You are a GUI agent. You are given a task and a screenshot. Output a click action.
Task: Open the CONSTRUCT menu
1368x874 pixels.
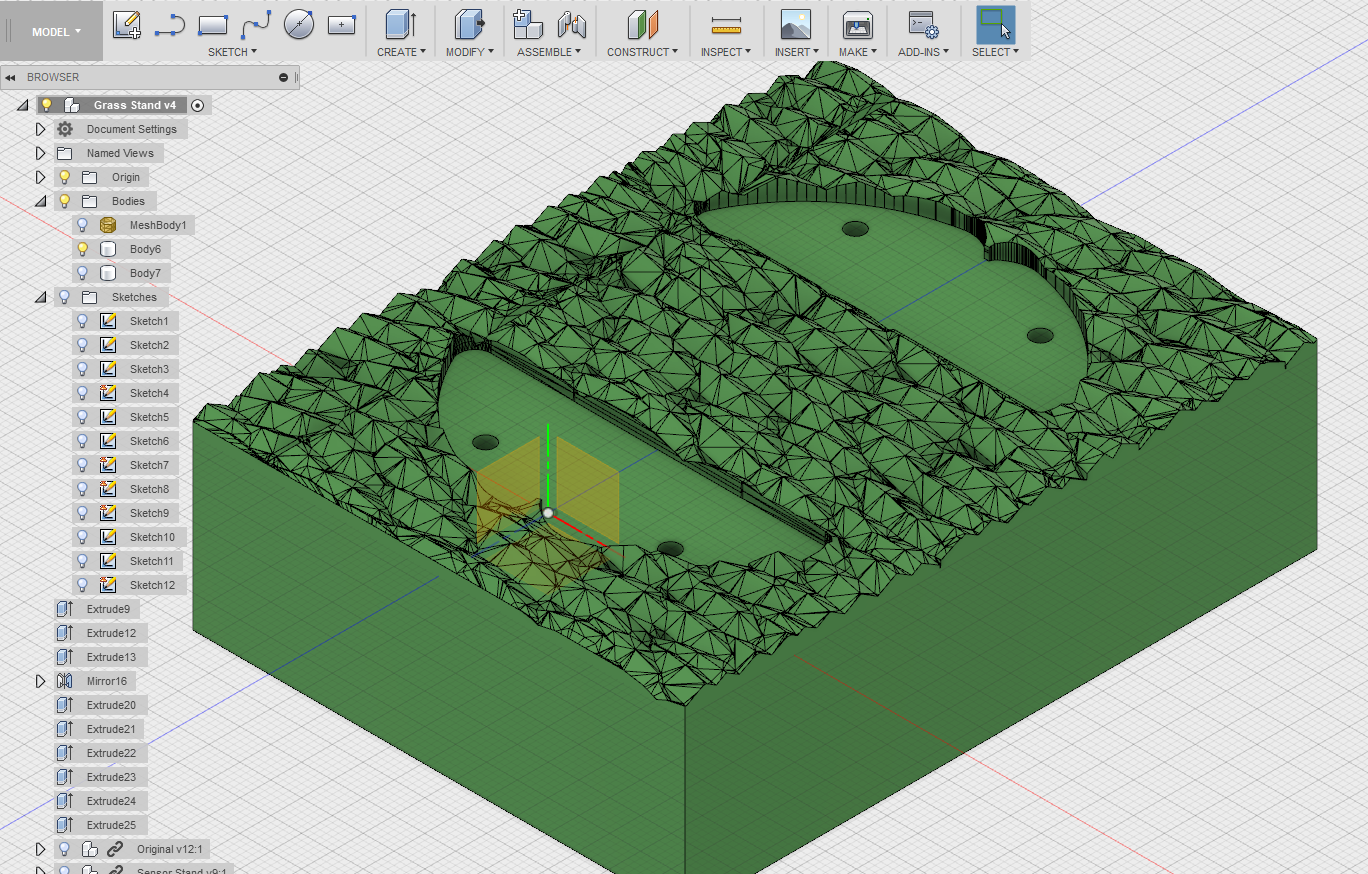click(x=643, y=52)
